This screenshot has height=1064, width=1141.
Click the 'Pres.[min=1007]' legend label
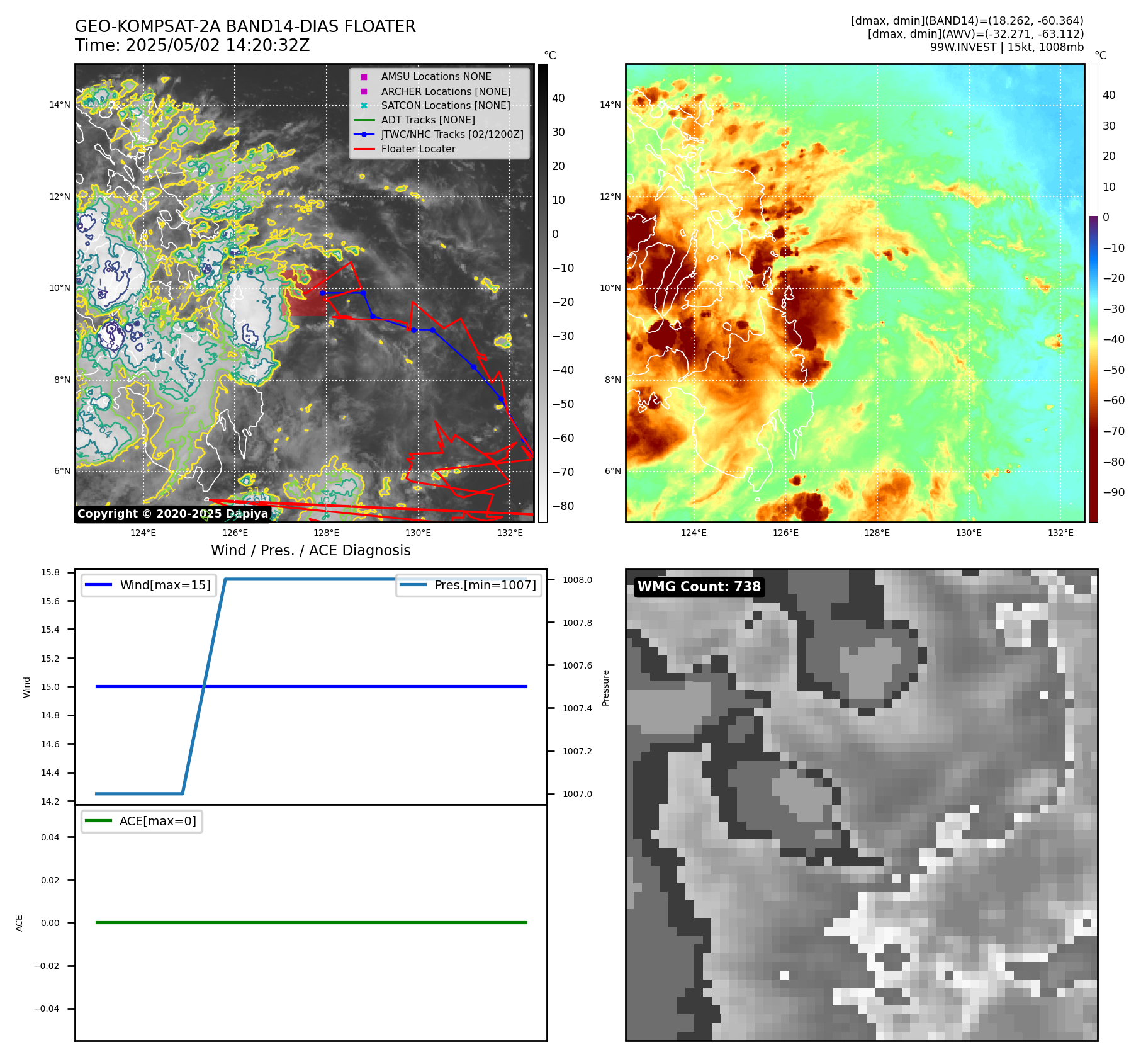(485, 585)
